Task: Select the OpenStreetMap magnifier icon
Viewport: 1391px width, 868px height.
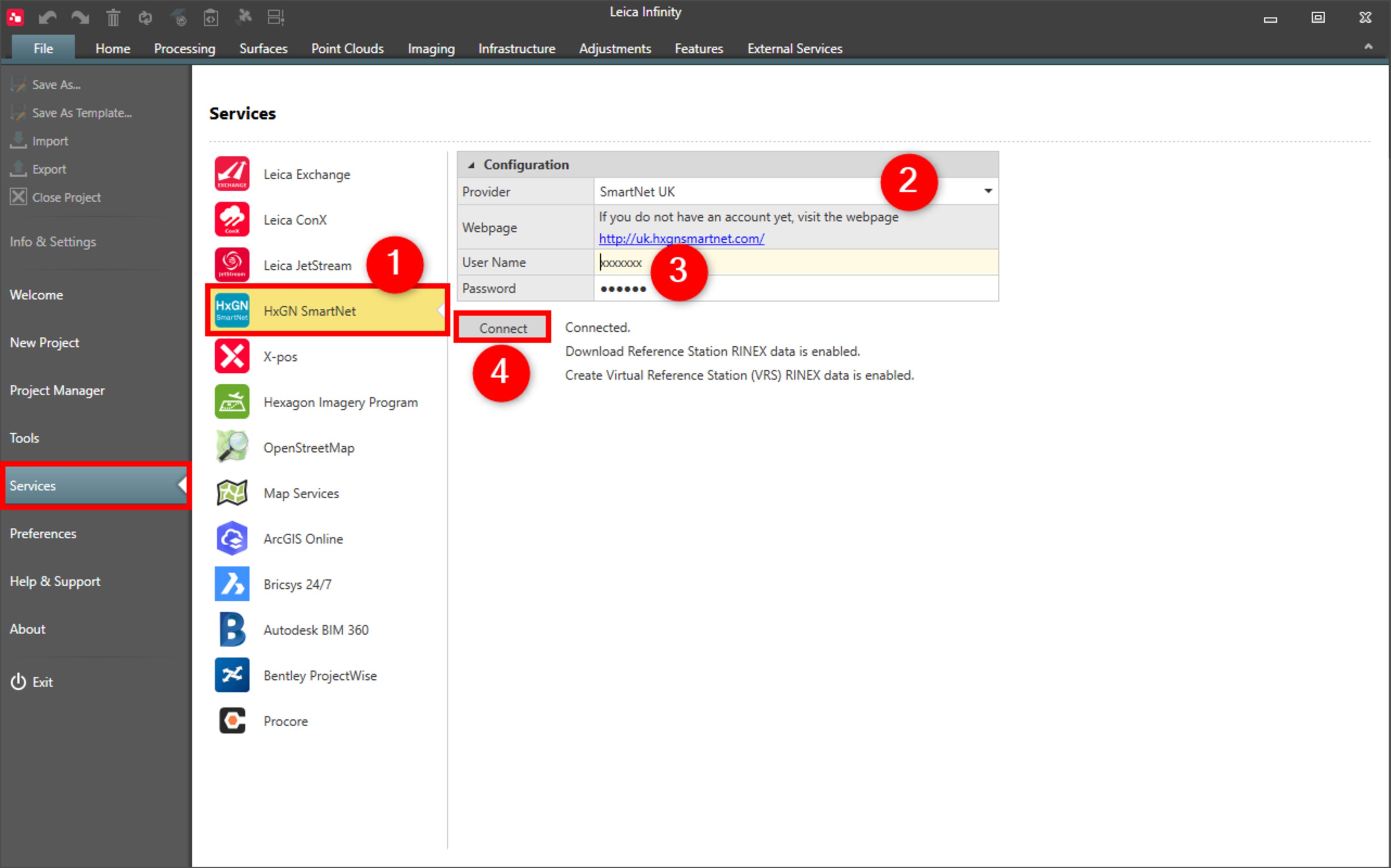Action: pyautogui.click(x=232, y=447)
